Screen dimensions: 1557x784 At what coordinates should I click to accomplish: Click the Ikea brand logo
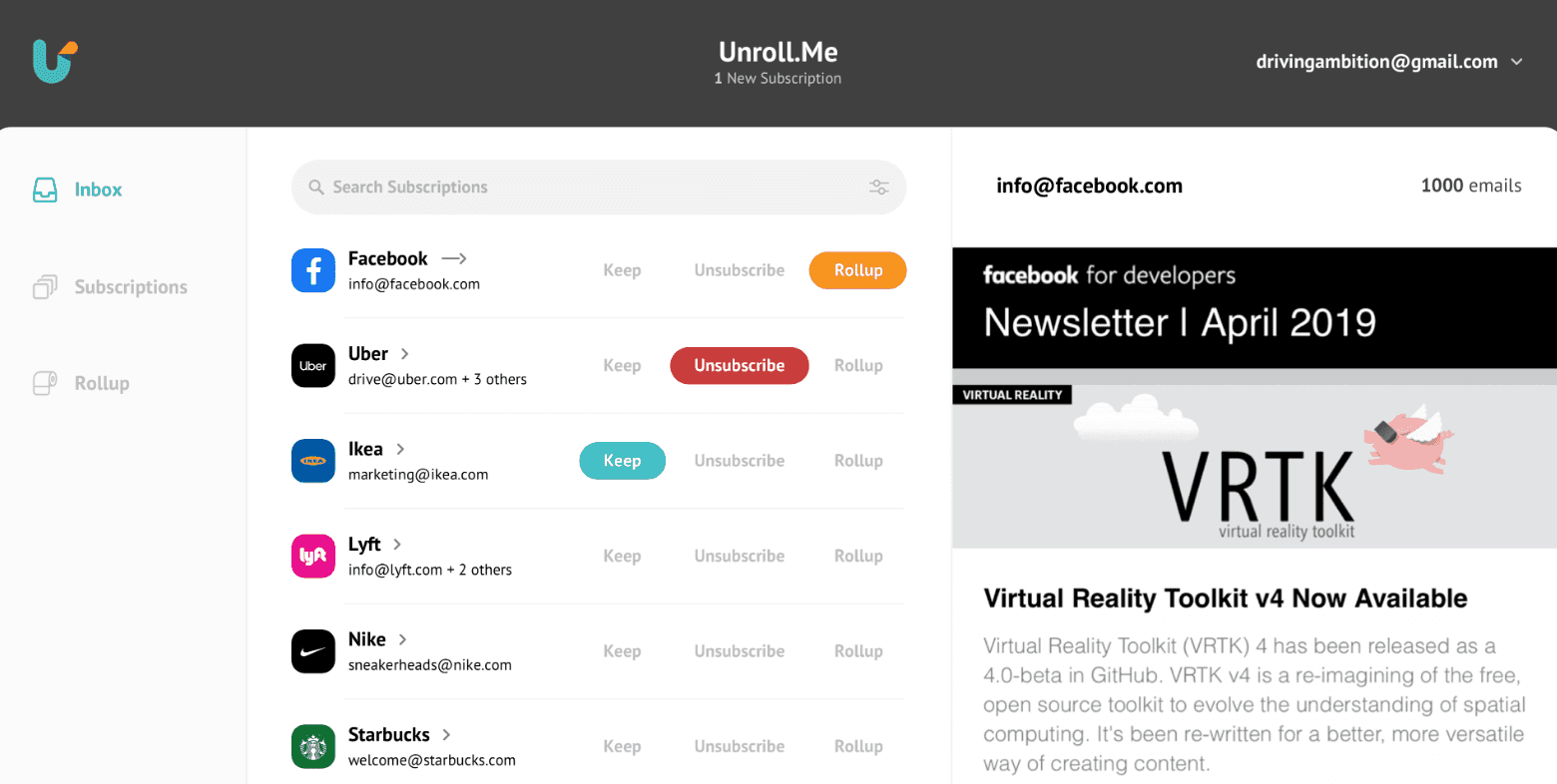tap(313, 461)
